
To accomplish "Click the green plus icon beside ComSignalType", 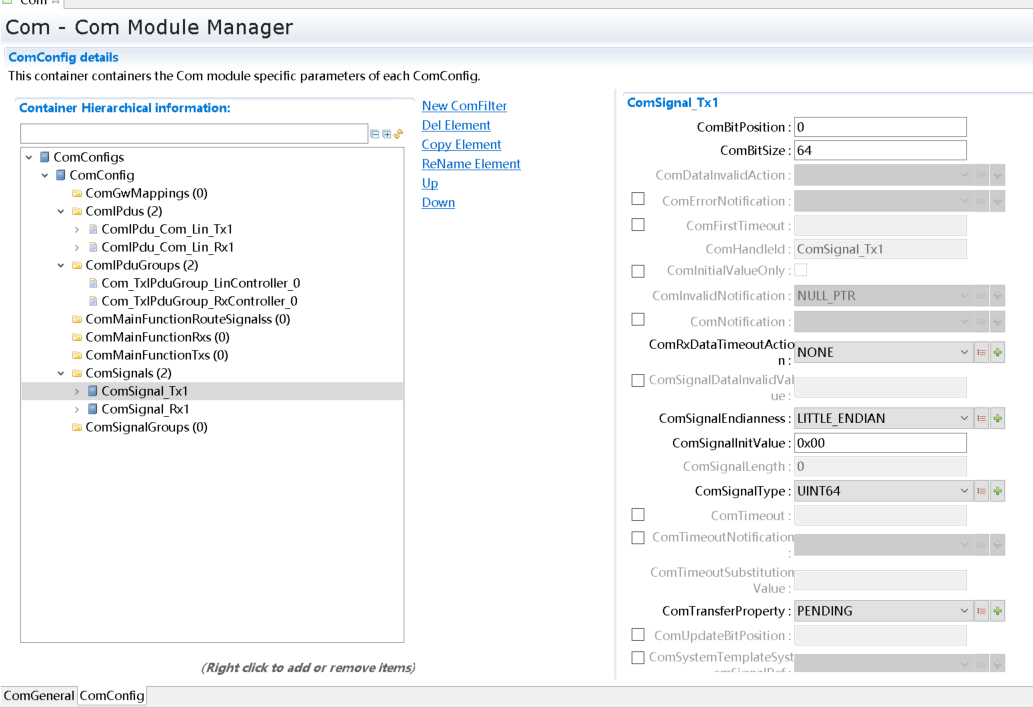I will tap(997, 491).
